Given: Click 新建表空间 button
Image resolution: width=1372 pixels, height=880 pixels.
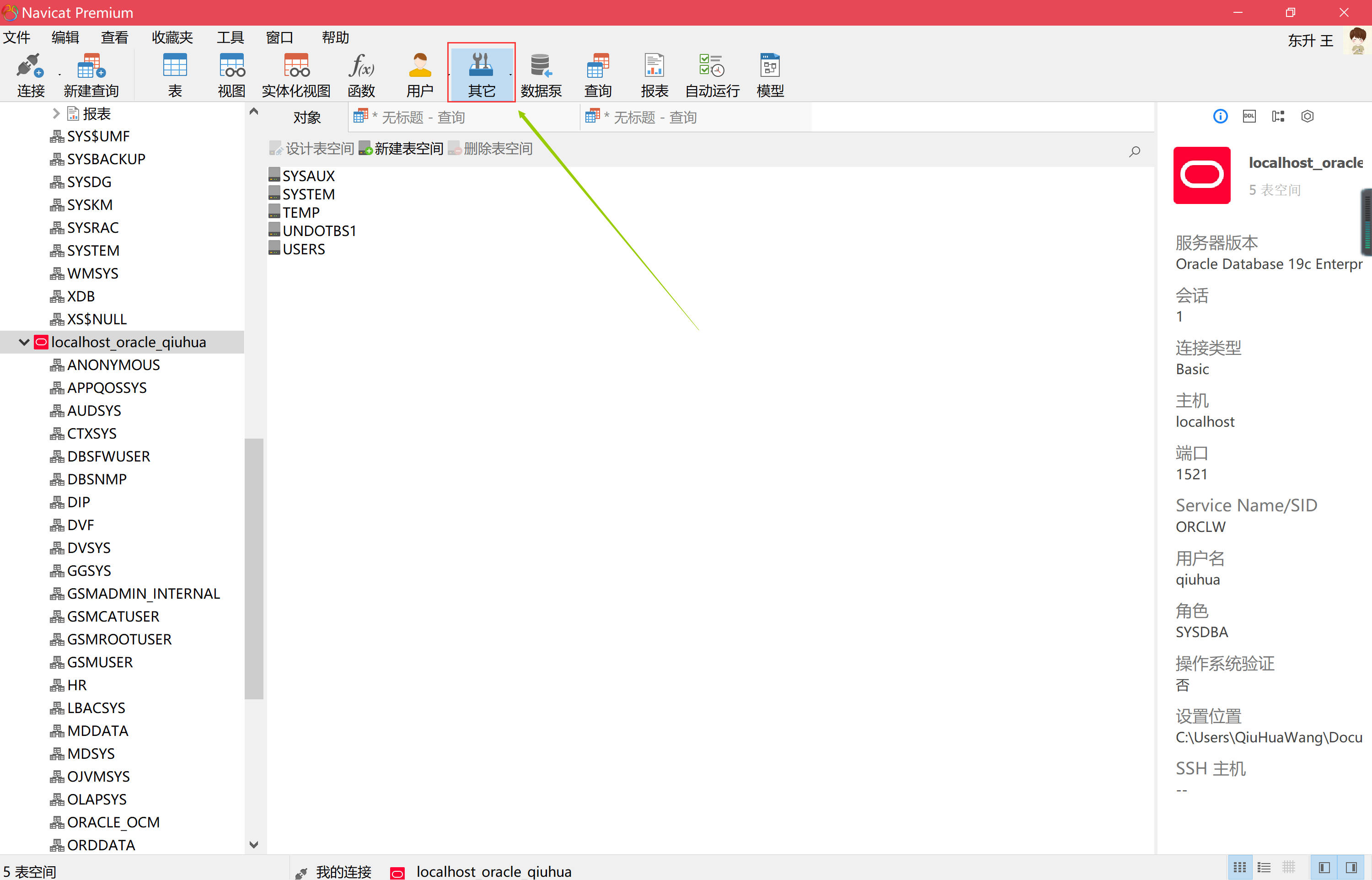Looking at the screenshot, I should click(x=401, y=149).
